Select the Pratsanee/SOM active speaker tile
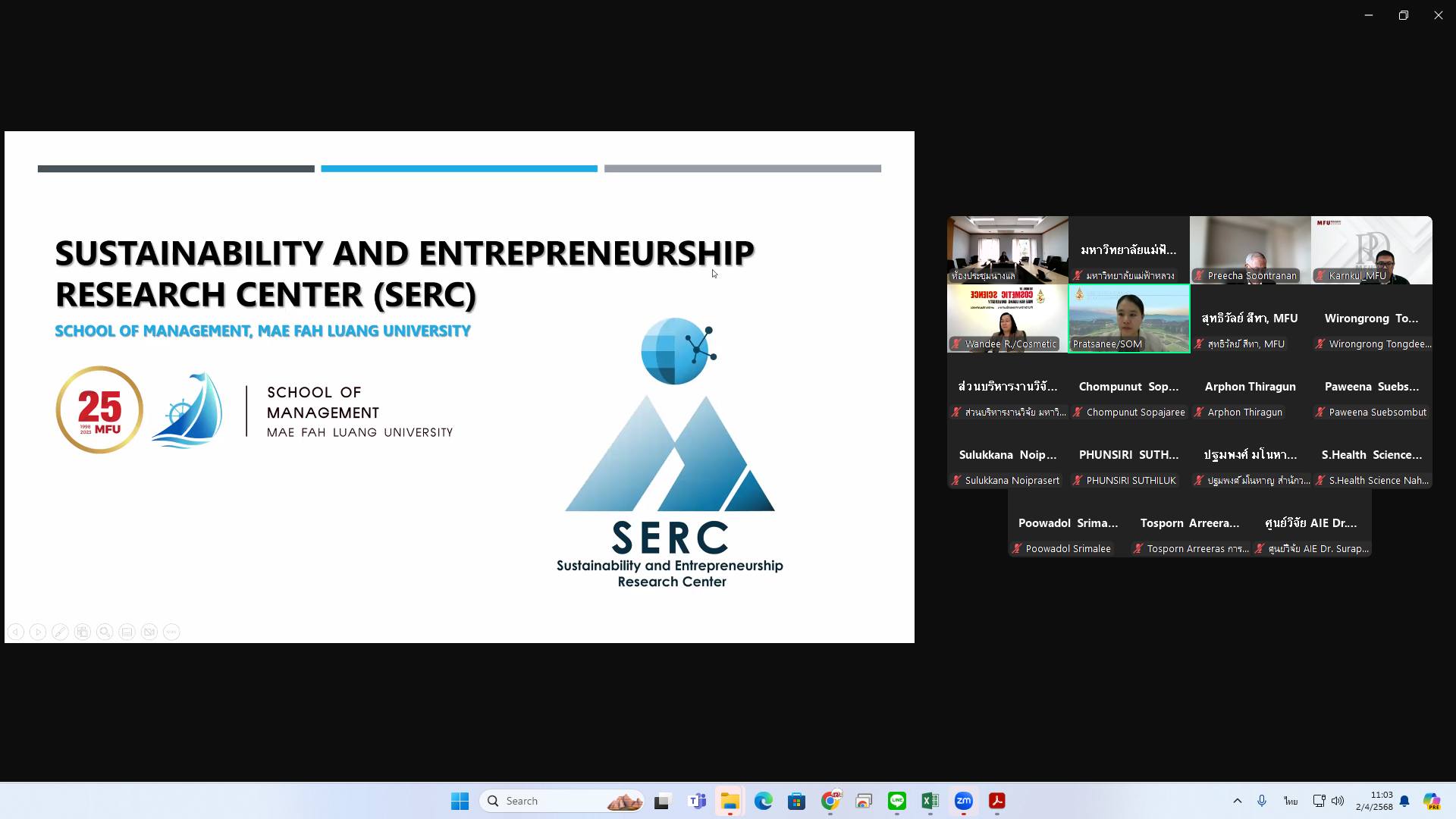The height and width of the screenshot is (819, 1456). 1129,318
